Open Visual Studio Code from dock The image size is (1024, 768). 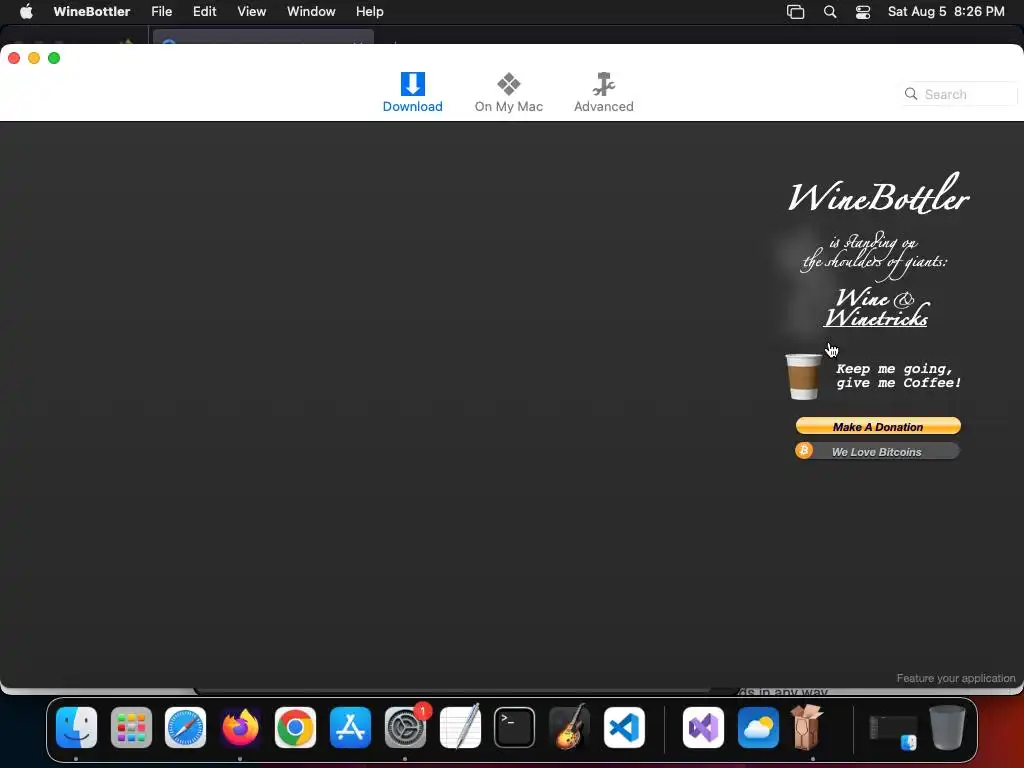(x=624, y=728)
